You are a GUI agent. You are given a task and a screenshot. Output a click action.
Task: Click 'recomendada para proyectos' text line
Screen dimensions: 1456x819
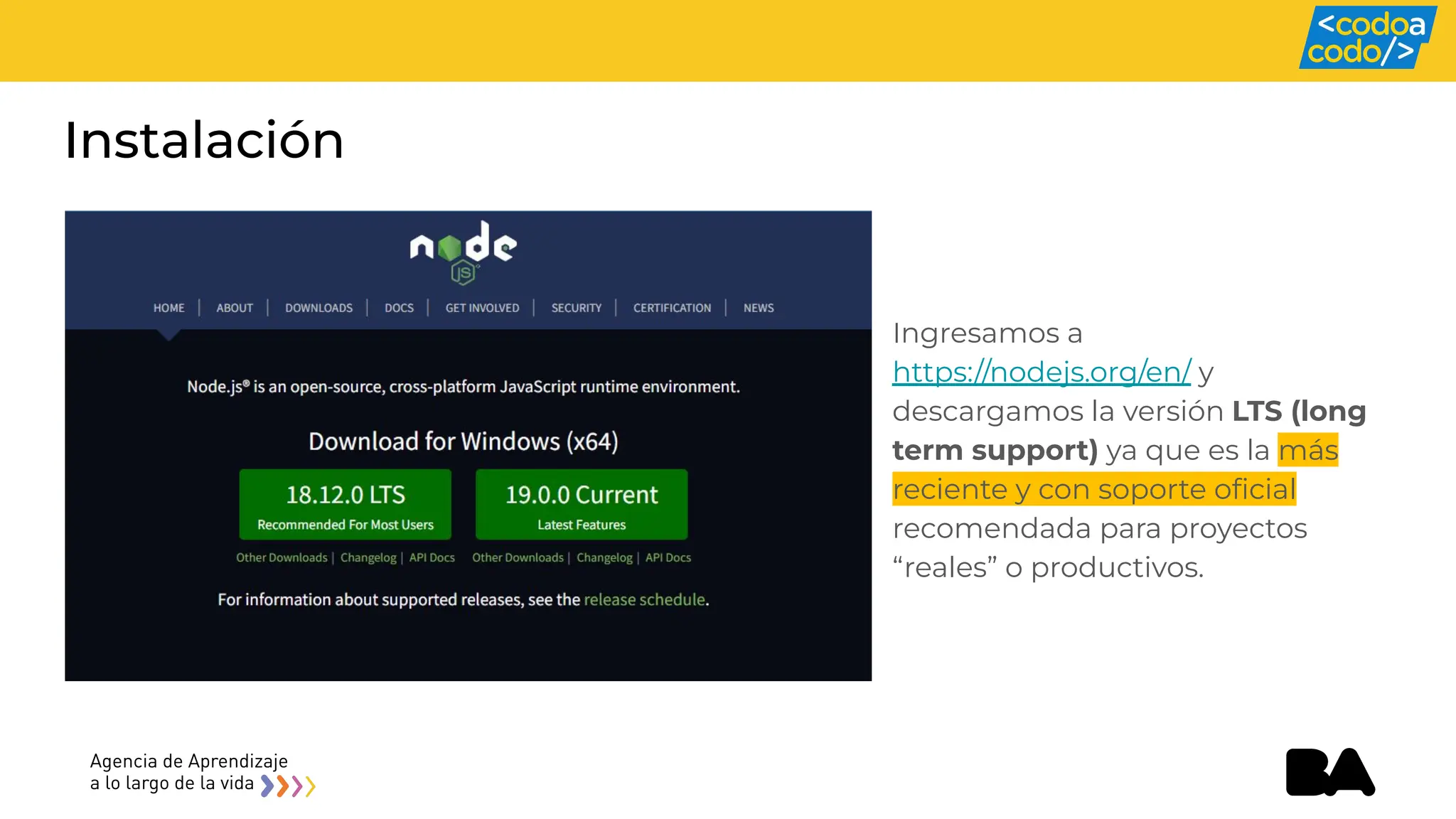click(x=1100, y=528)
